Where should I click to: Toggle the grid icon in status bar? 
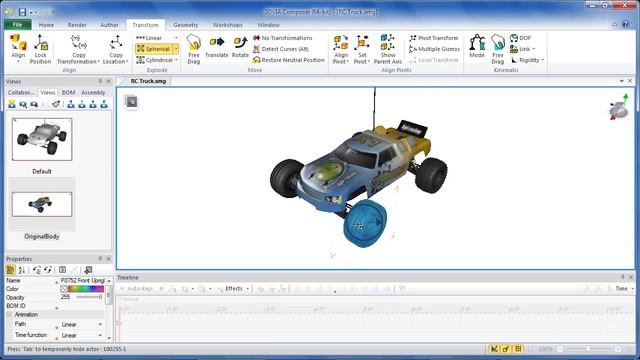(518, 349)
